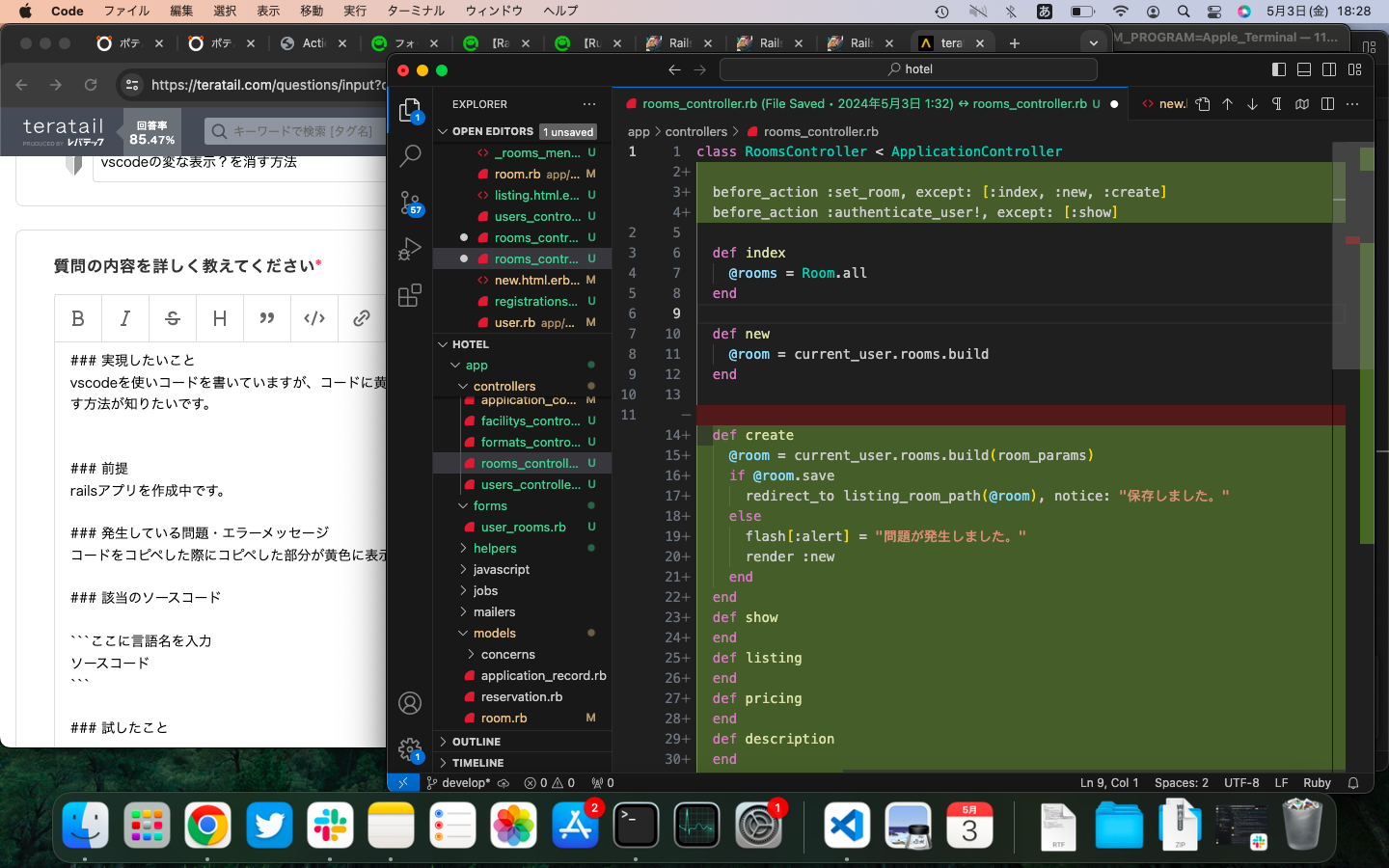
Task: Open the editor's more actions ellipsis
Action: tap(1352, 104)
